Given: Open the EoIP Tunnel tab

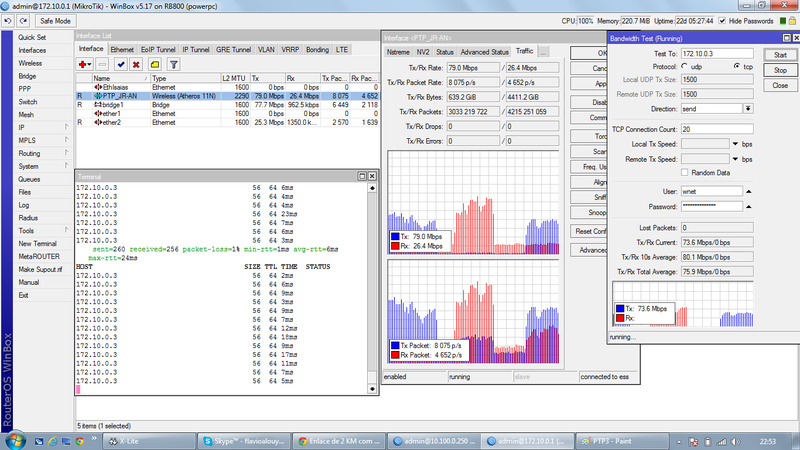Looking at the screenshot, I should coord(158,49).
